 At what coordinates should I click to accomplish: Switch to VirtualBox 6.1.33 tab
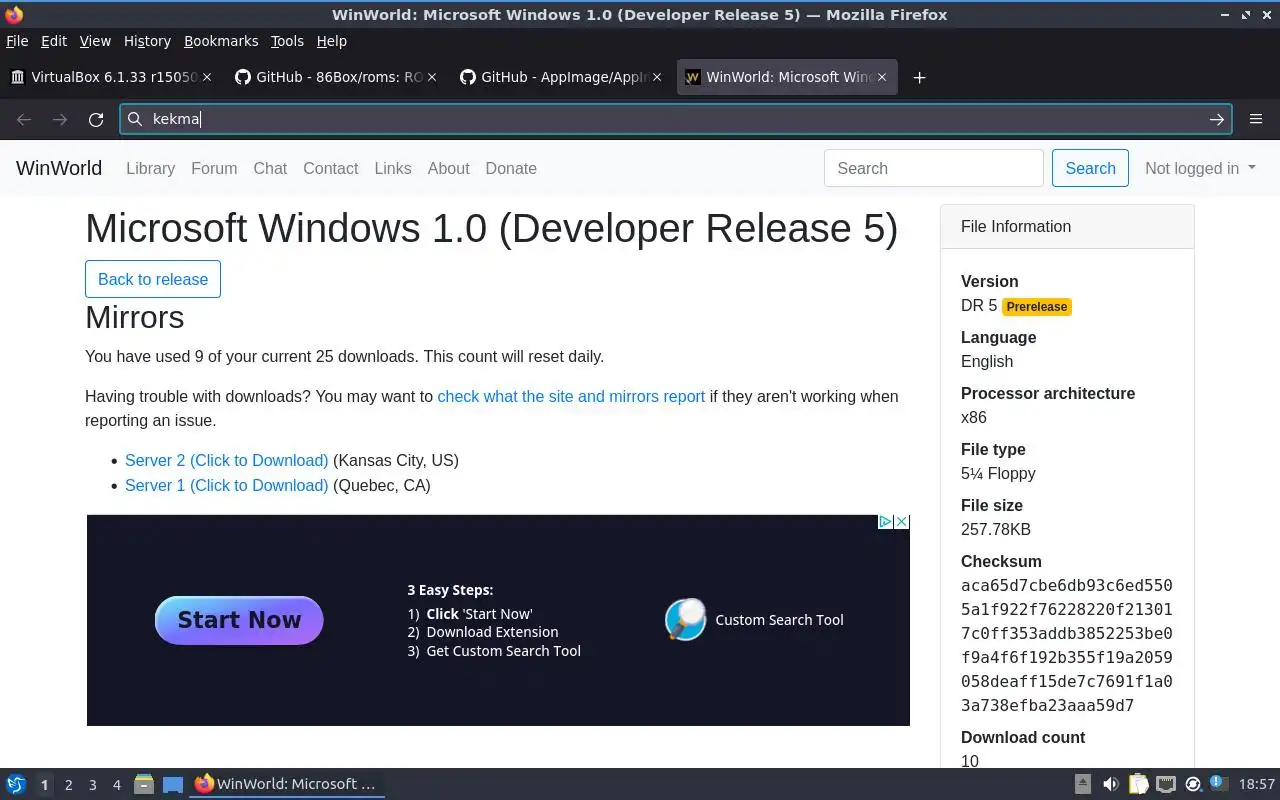tap(110, 77)
